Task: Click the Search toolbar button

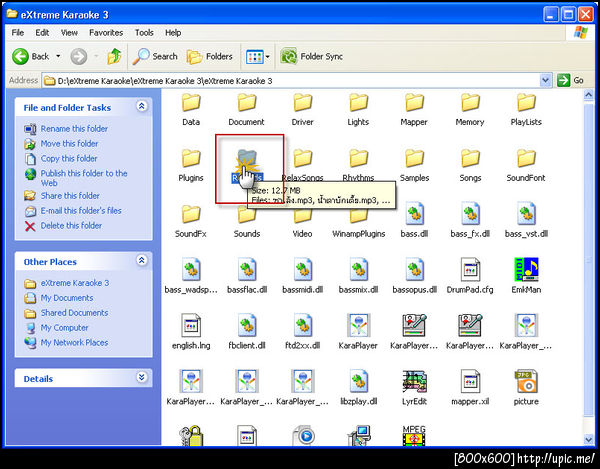Action: point(155,57)
